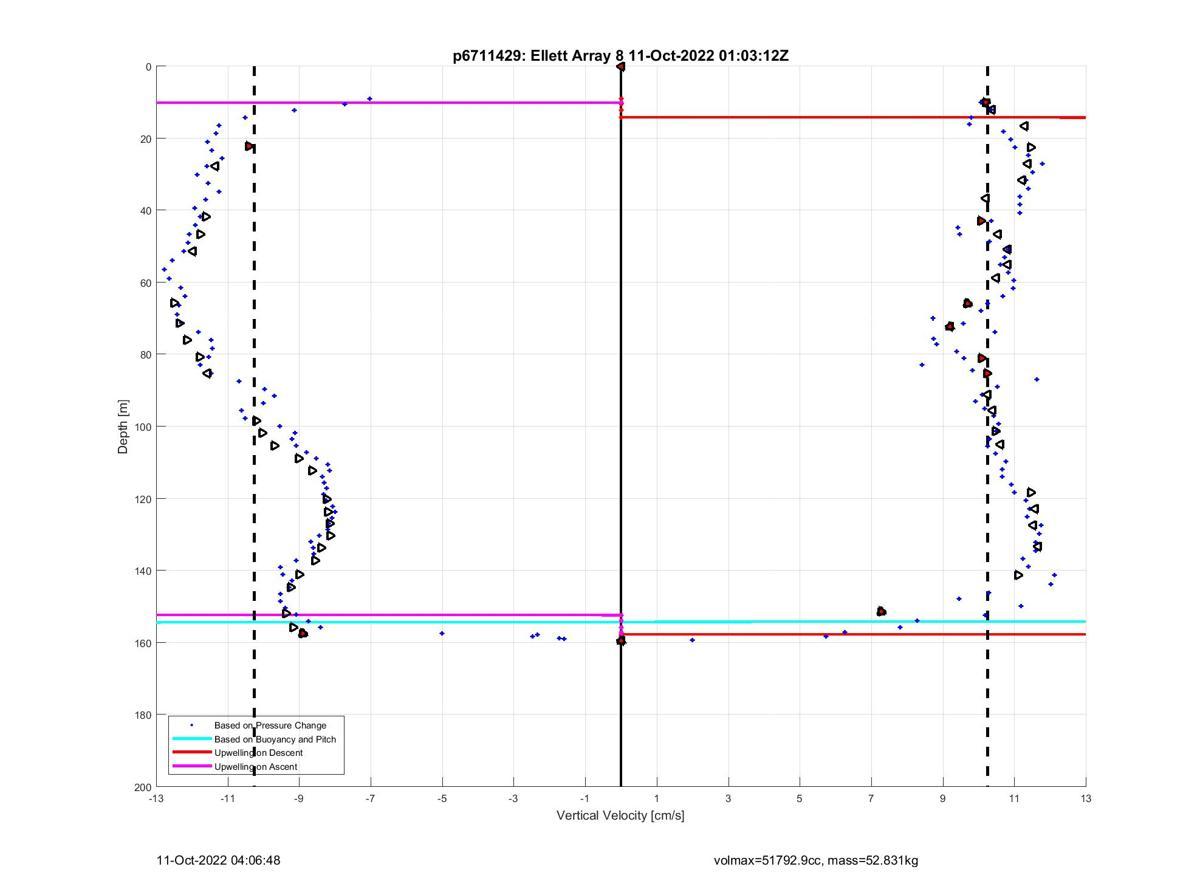
Task: Select the 'Depth [m]' y-axis label
Action: point(124,426)
